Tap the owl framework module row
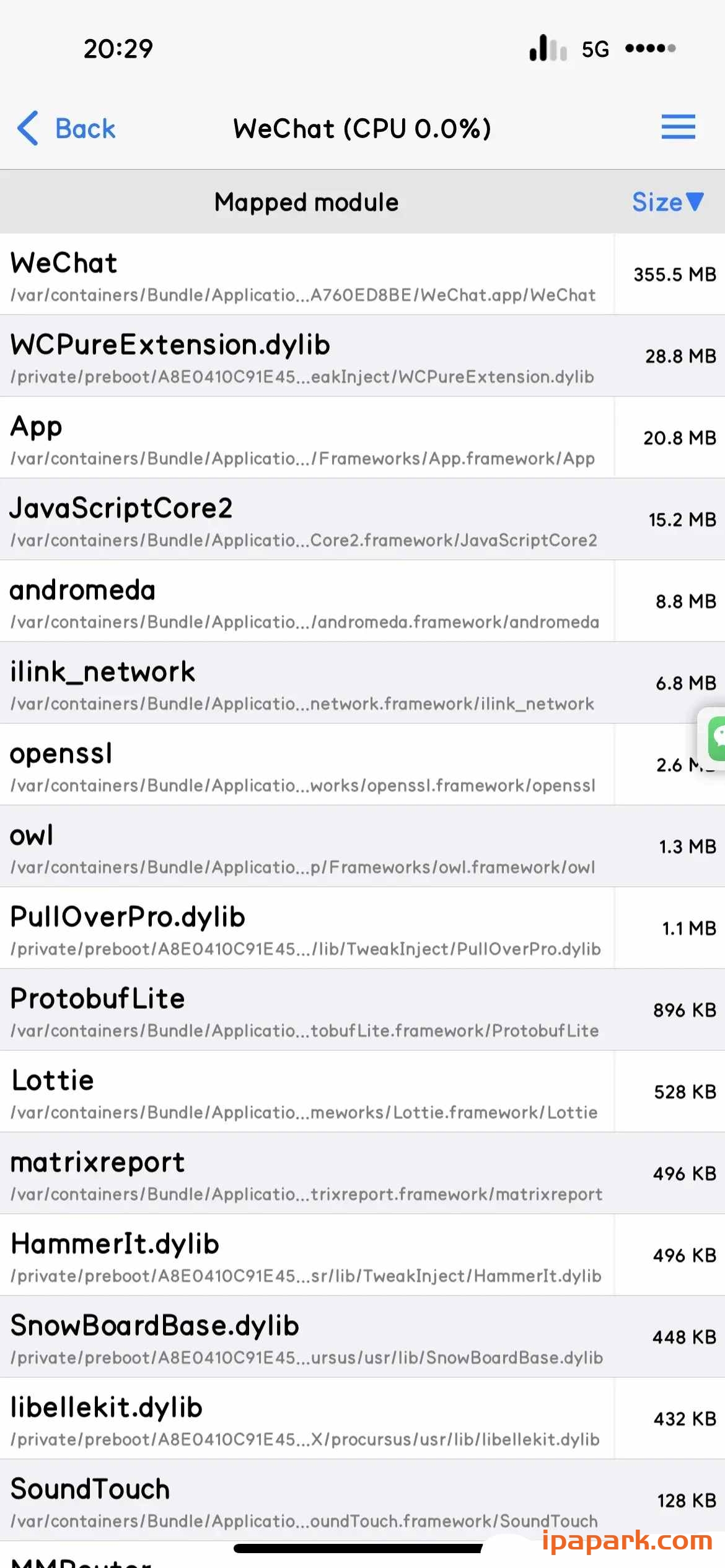 pyautogui.click(x=306, y=847)
